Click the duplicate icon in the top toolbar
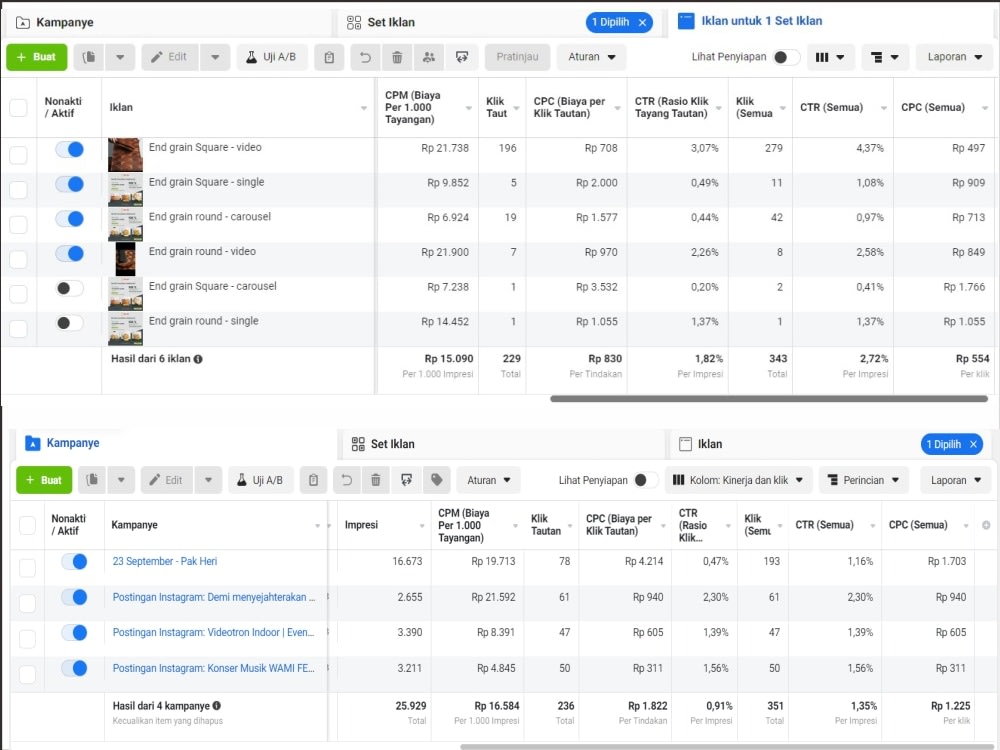 tap(89, 57)
